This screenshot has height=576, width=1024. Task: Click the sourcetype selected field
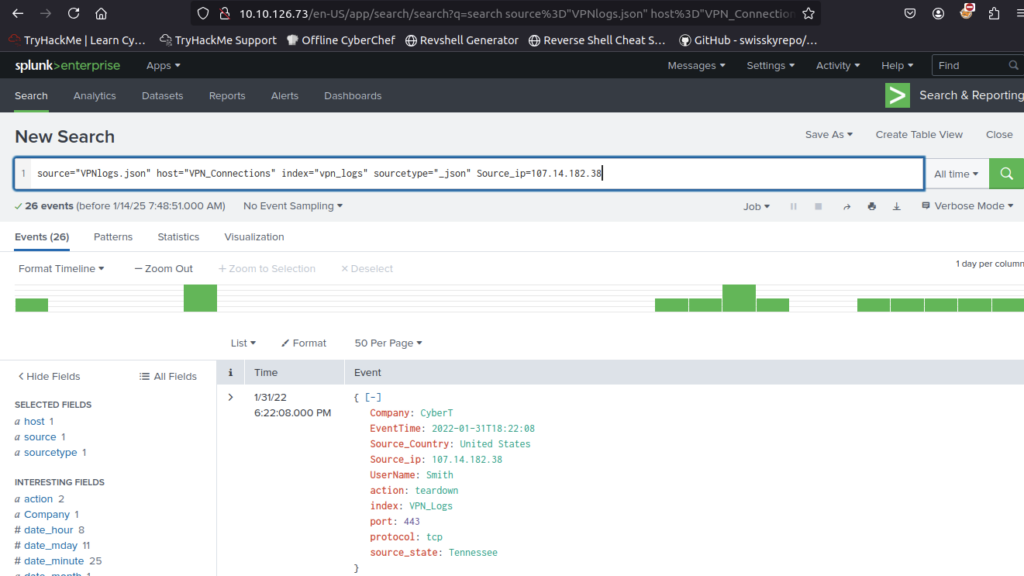[x=50, y=453]
